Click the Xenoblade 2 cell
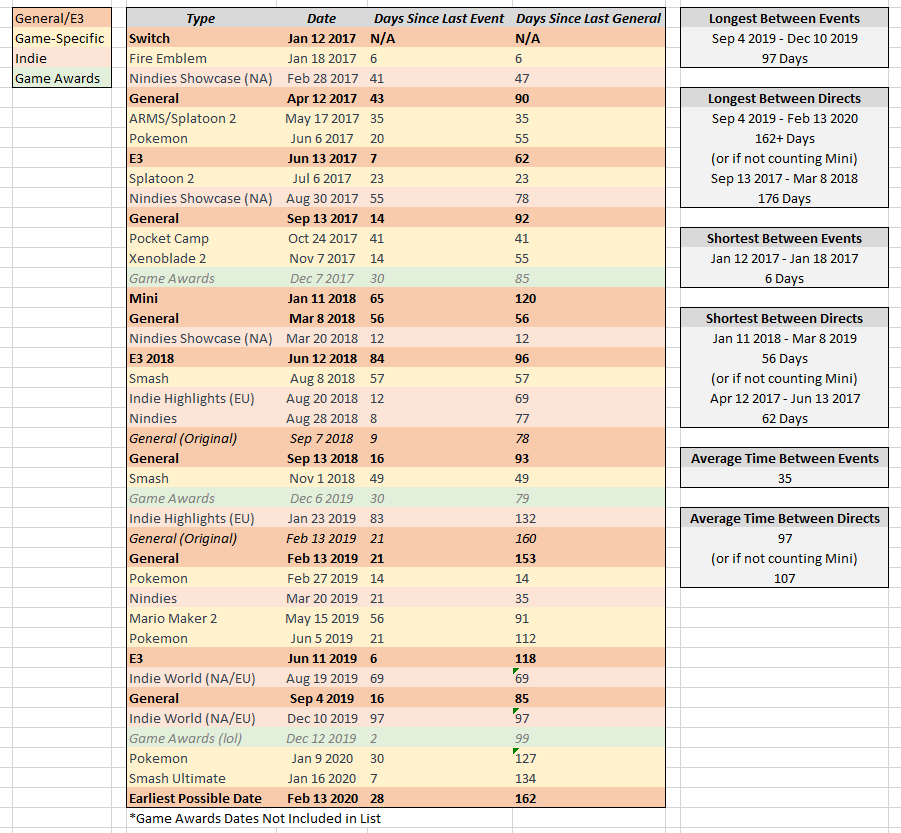 tap(167, 258)
